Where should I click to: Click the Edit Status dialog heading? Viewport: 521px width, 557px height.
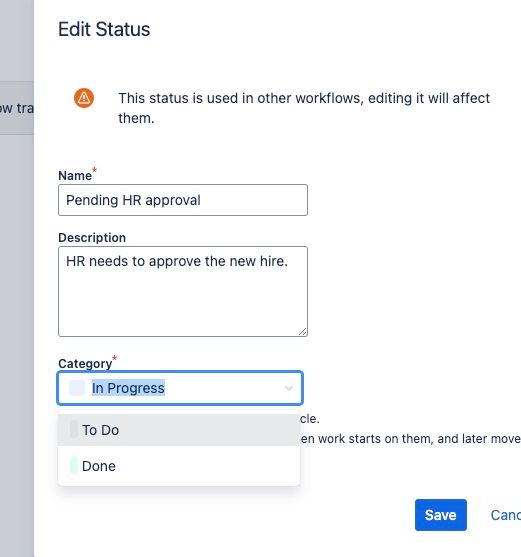[104, 29]
